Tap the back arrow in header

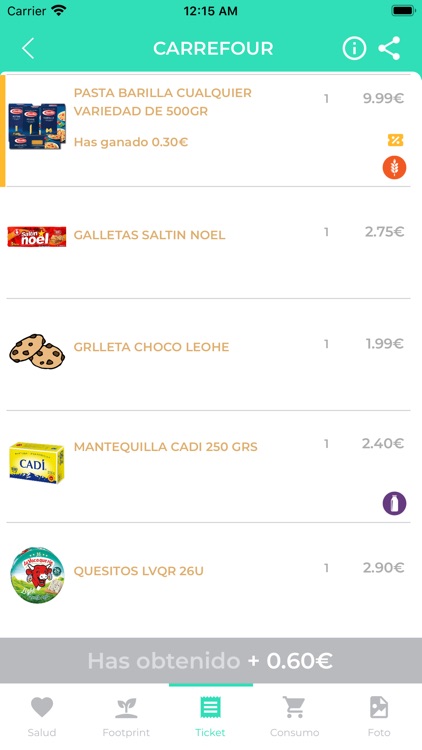point(28,48)
